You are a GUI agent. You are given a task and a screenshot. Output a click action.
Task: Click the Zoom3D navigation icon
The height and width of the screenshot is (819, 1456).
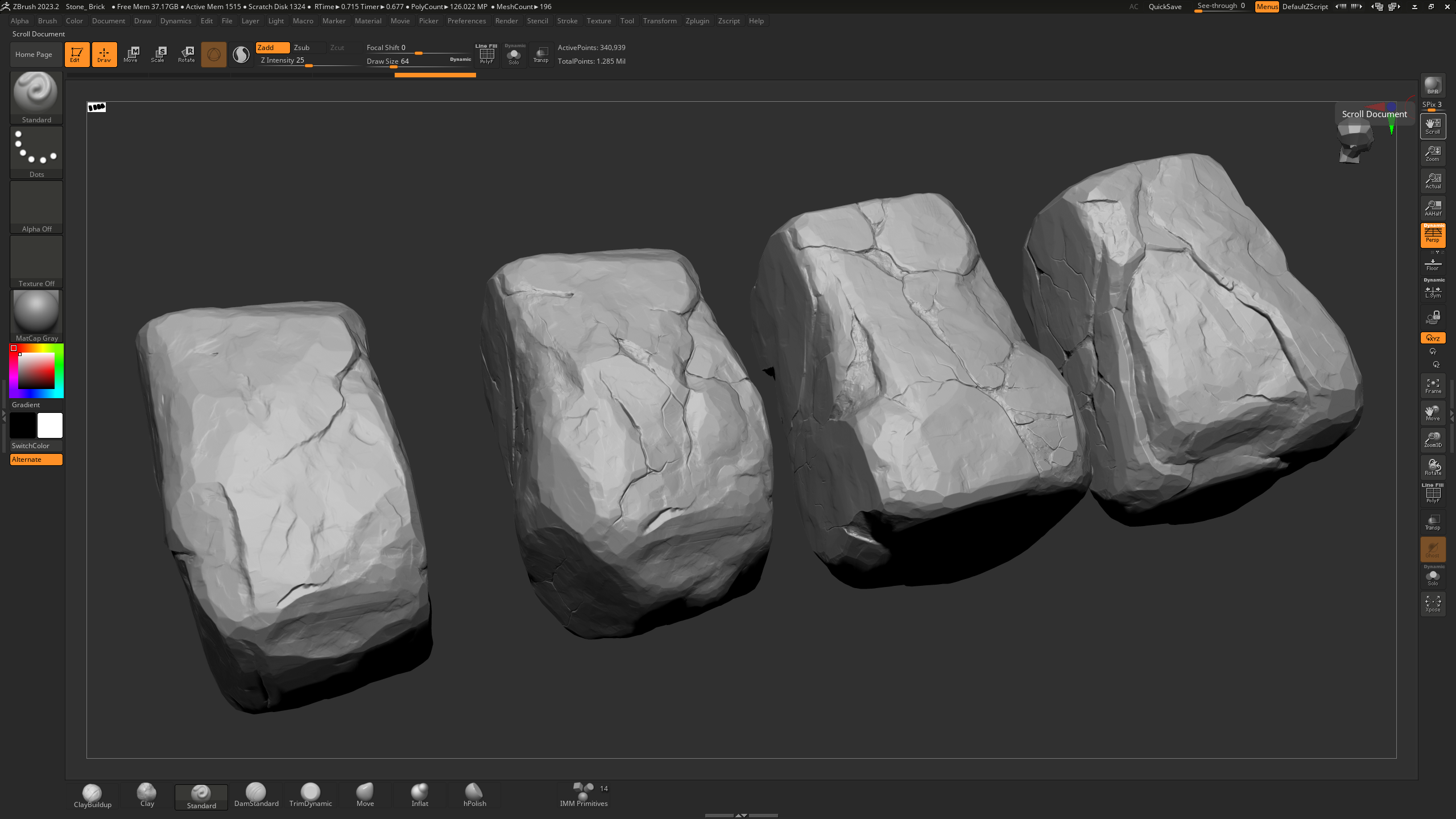[1433, 440]
